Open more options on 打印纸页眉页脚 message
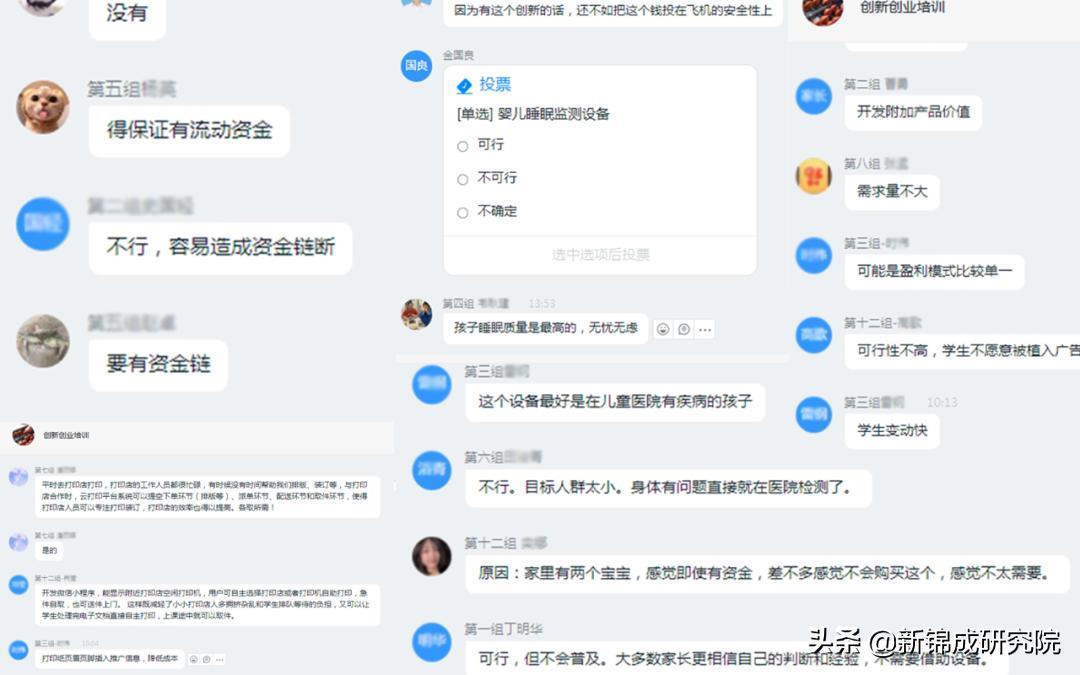Screen dimensions: 1080x675 pyautogui.click(x=220, y=659)
